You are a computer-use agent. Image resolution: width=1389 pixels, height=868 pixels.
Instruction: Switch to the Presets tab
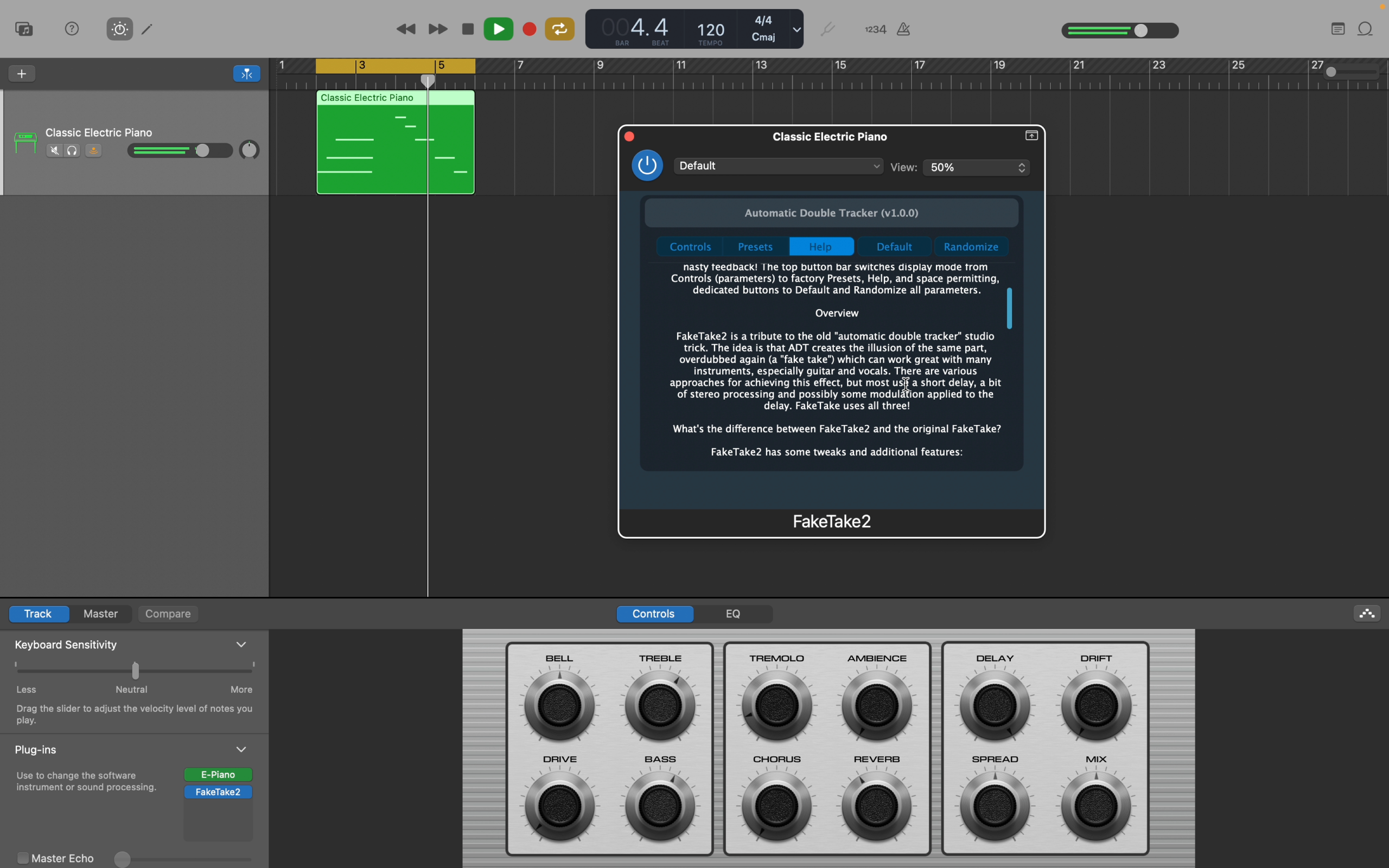(755, 247)
